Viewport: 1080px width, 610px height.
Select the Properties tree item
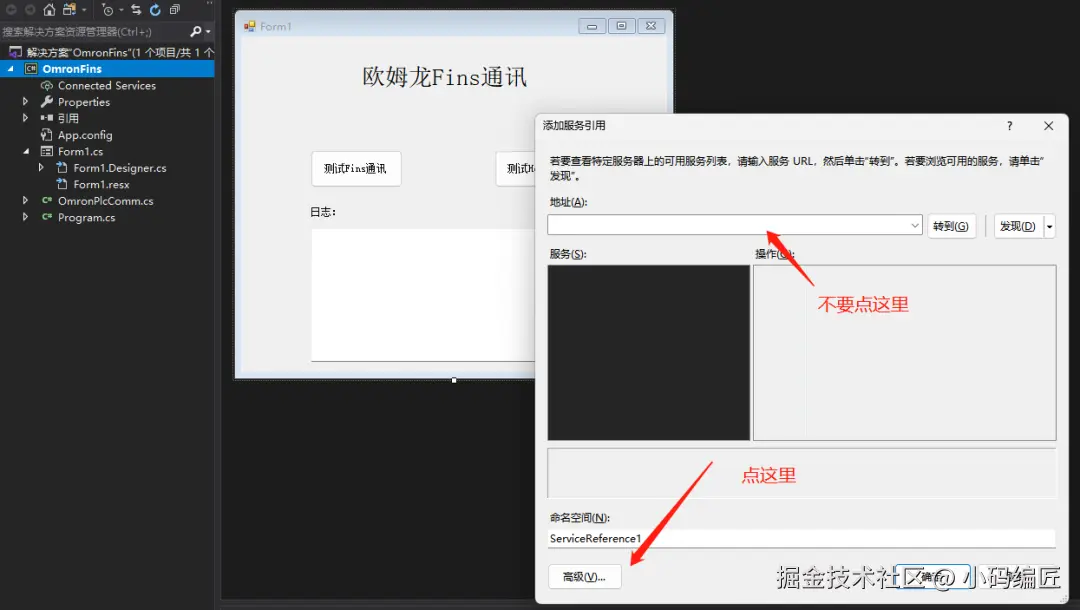pyautogui.click(x=84, y=102)
